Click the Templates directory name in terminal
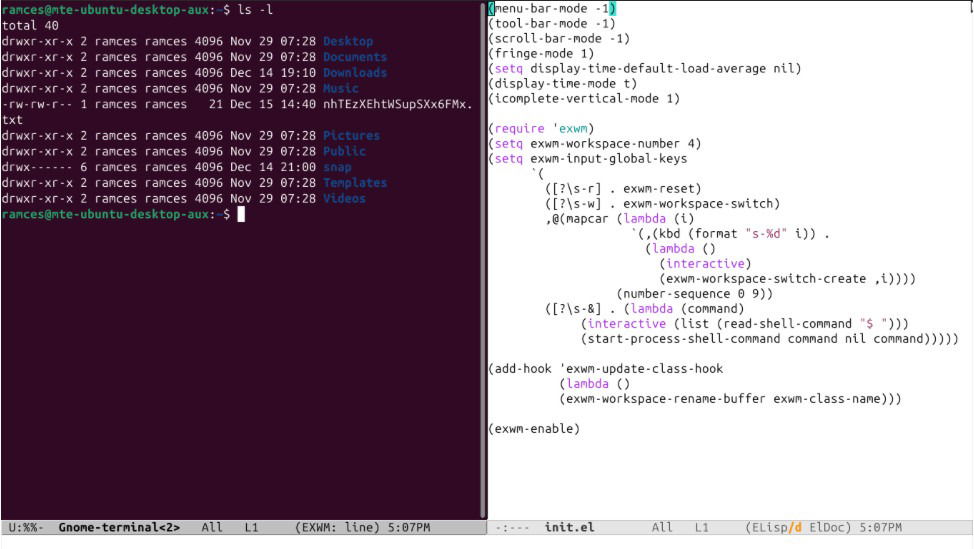Screen dimensions: 974x549 pos(355,183)
